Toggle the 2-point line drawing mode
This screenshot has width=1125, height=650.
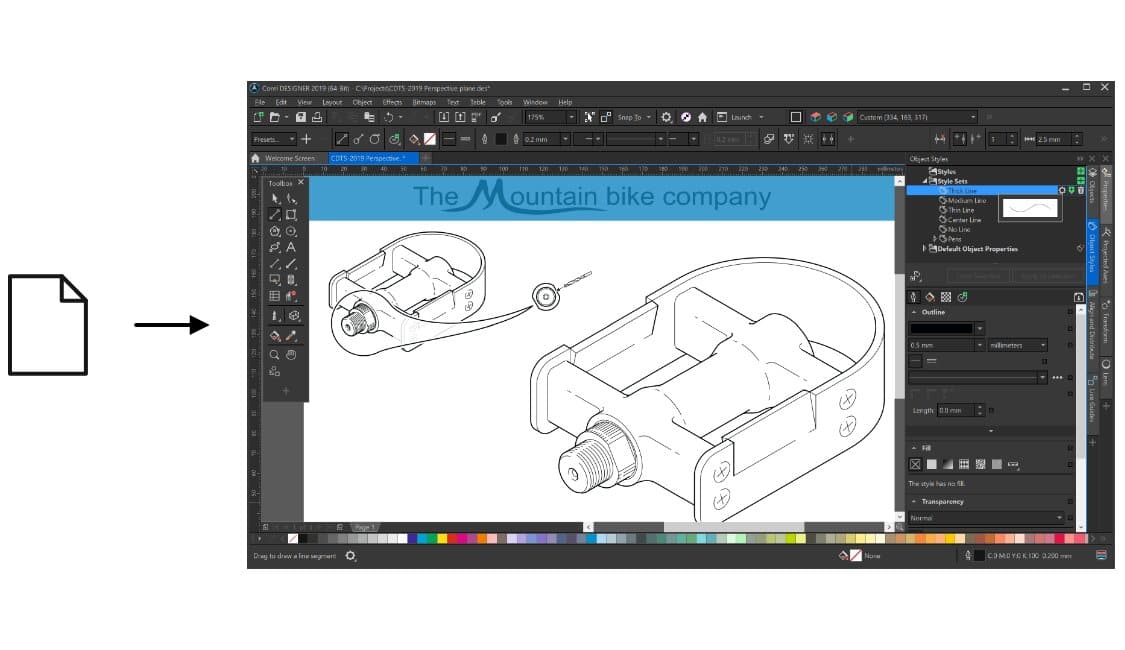tap(341, 139)
